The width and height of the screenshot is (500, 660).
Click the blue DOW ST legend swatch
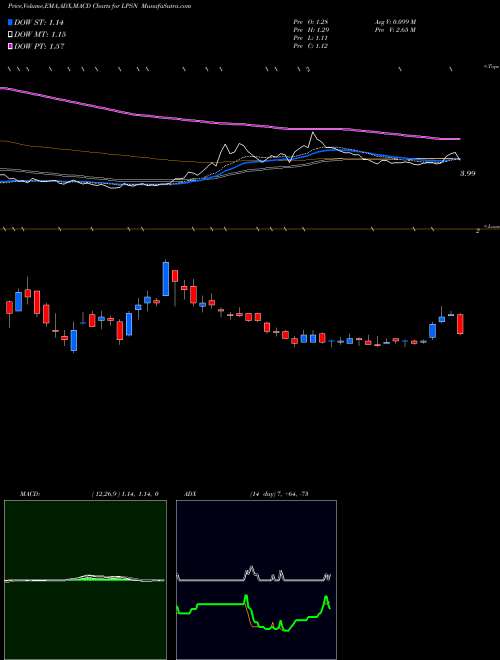pos(11,23)
